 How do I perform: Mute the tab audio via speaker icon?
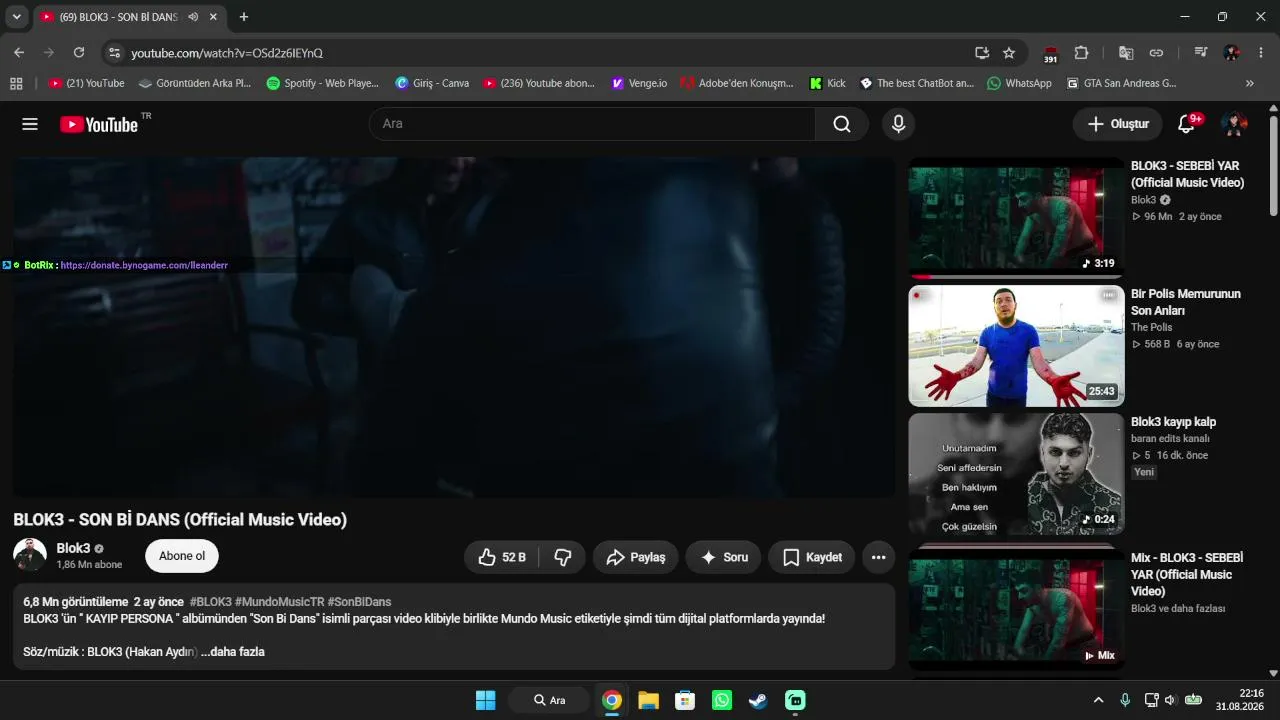pyautogui.click(x=192, y=17)
